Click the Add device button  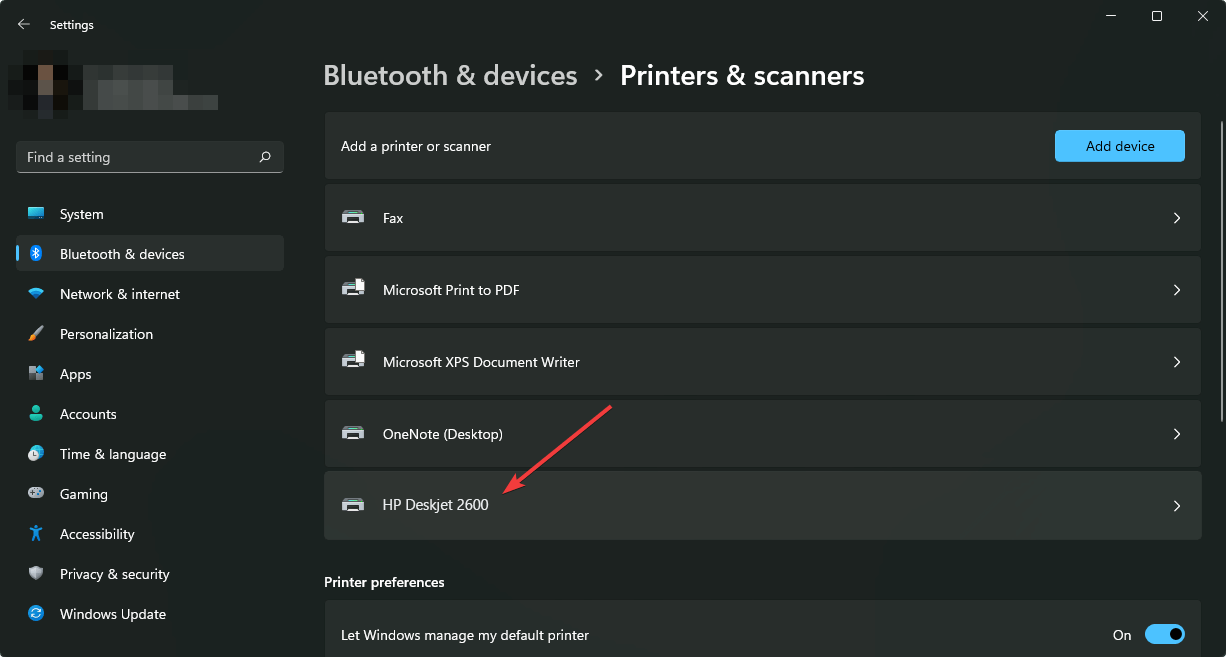pos(1119,145)
